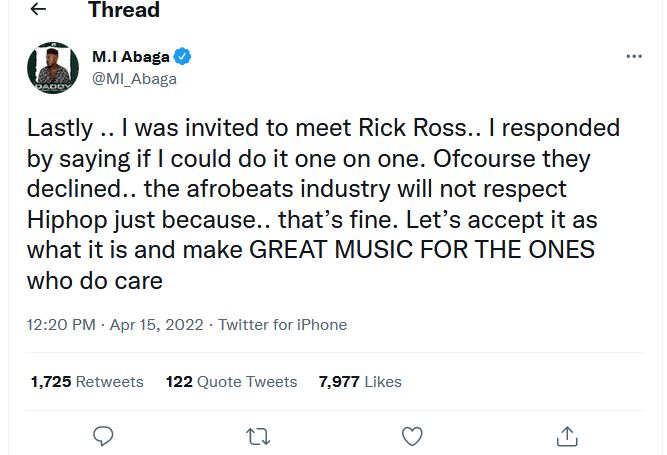The image size is (667, 455).
Task: Open the share tweet icon
Action: [x=567, y=435]
